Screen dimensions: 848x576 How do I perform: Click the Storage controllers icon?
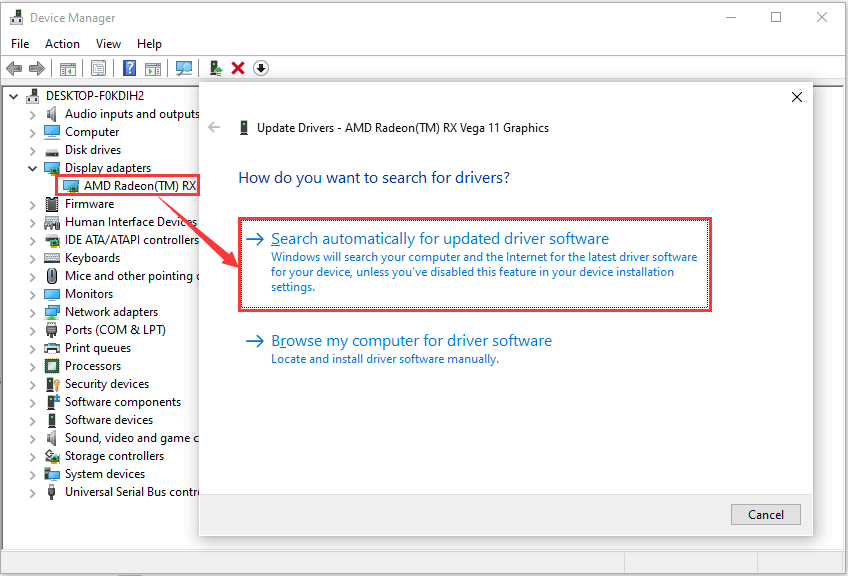(52, 456)
